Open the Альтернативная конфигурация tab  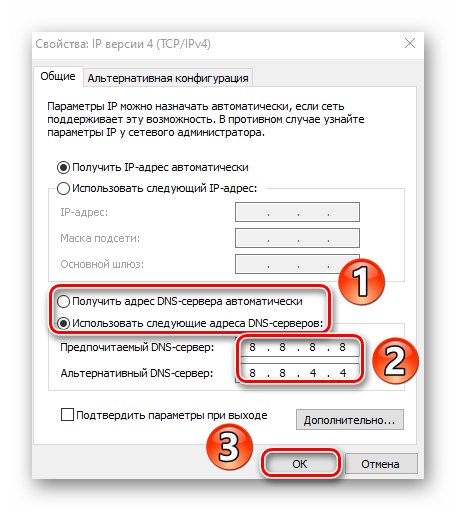pyautogui.click(x=168, y=78)
